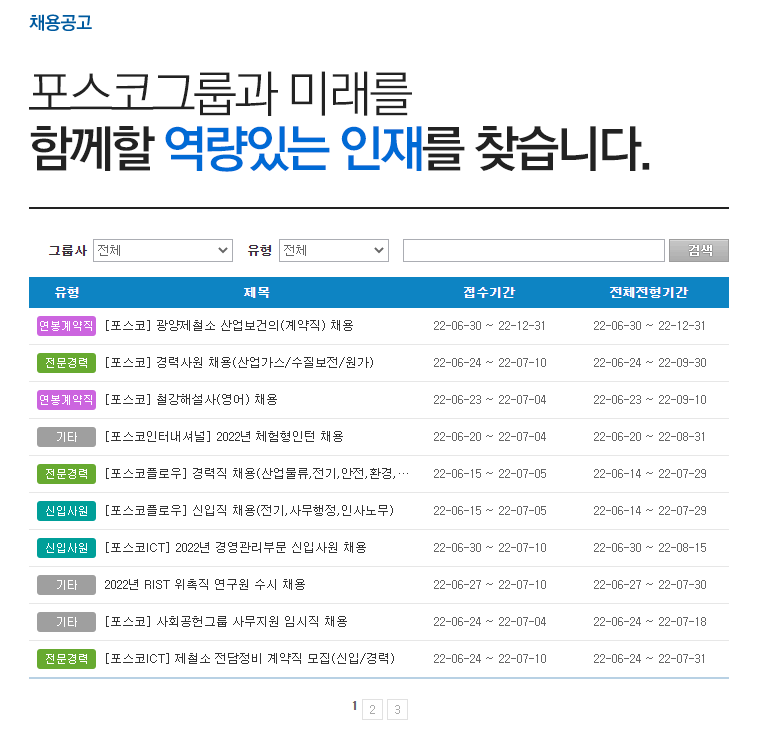Open the 그룹사 dropdown
Screen dimensions: 768x740
click(x=163, y=250)
